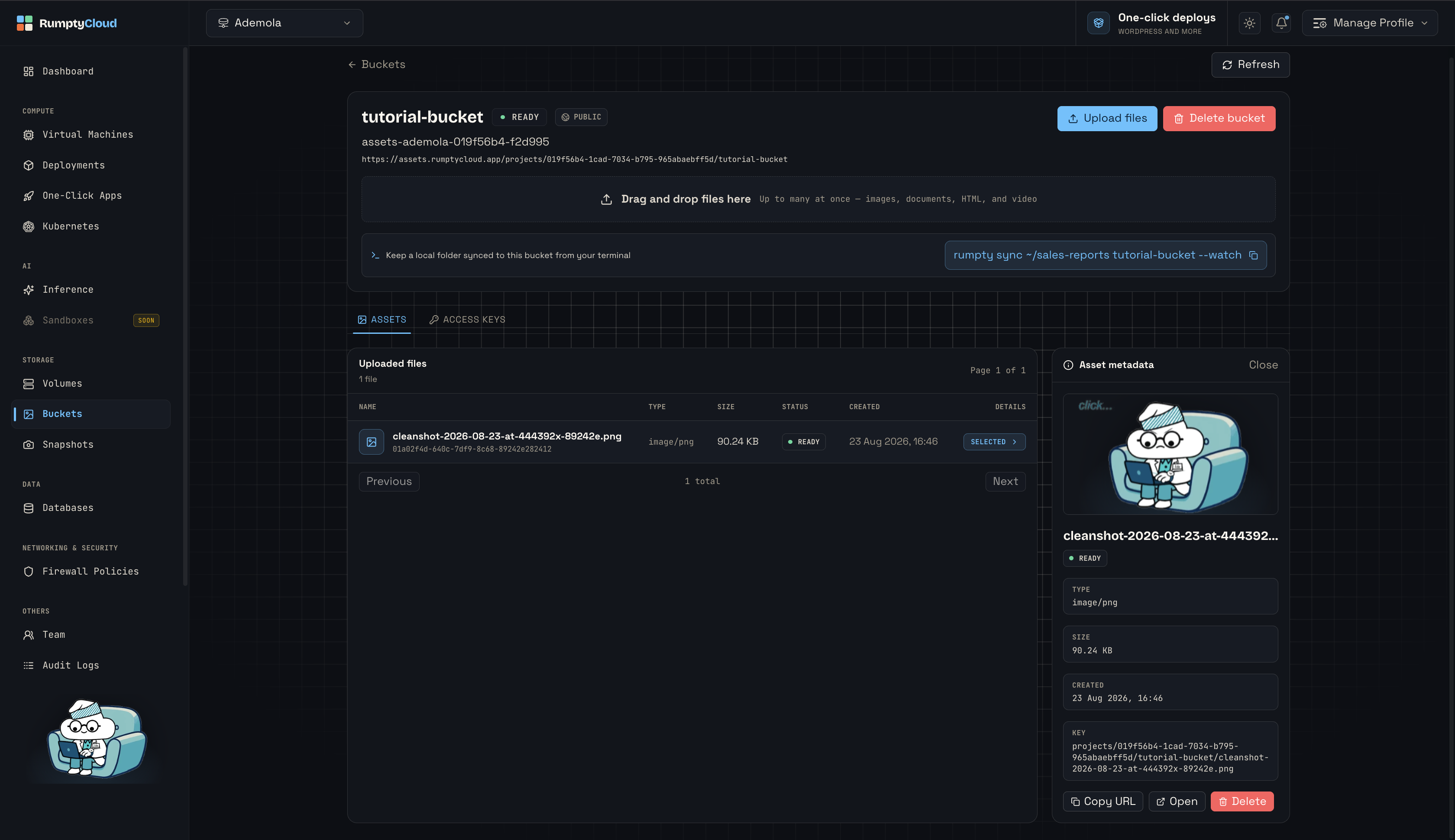Click the cleanshot PNG file name
Image resolution: width=1455 pixels, height=840 pixels.
pos(507,436)
